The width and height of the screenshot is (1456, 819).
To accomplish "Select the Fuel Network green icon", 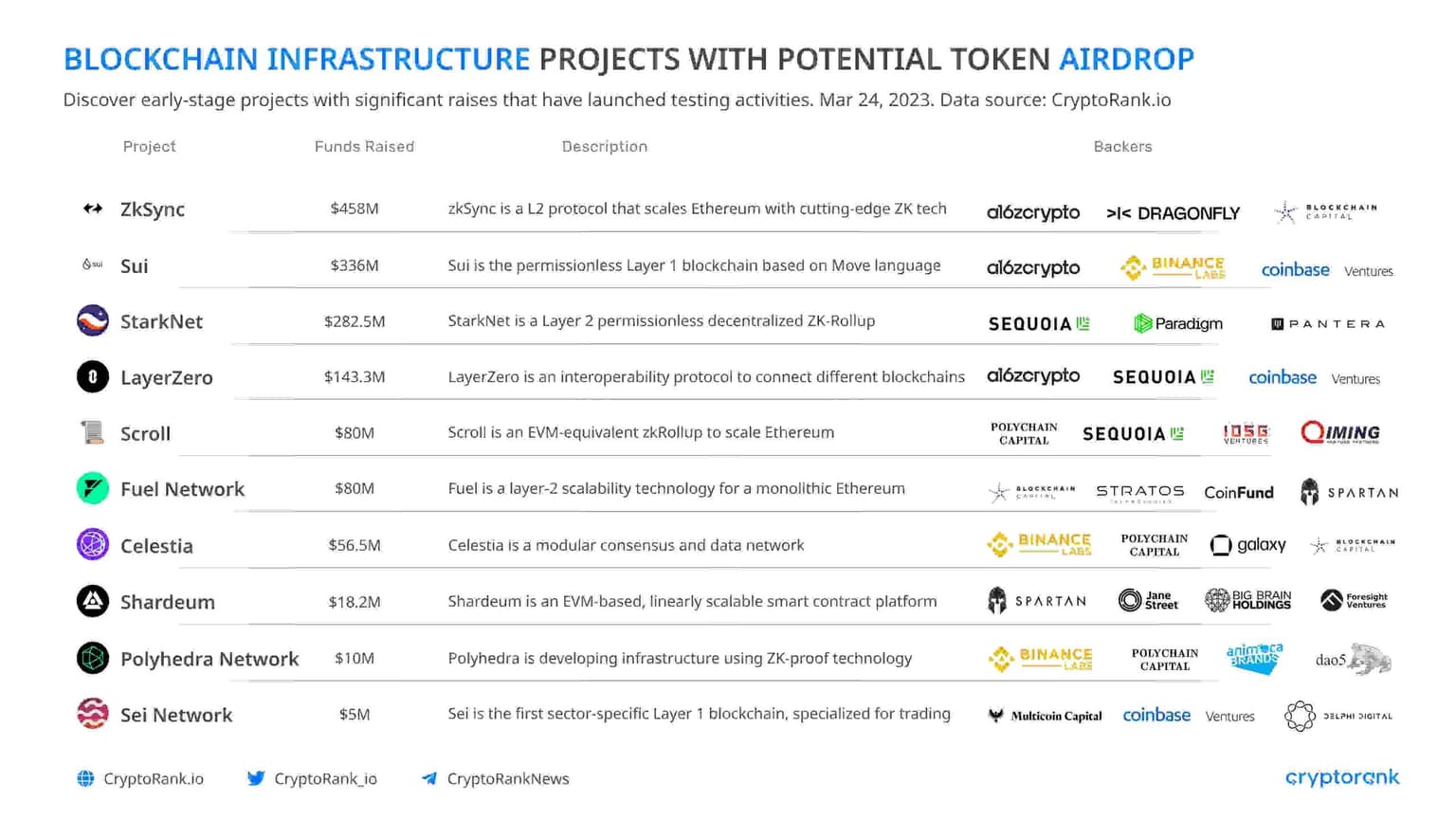I will [x=93, y=489].
